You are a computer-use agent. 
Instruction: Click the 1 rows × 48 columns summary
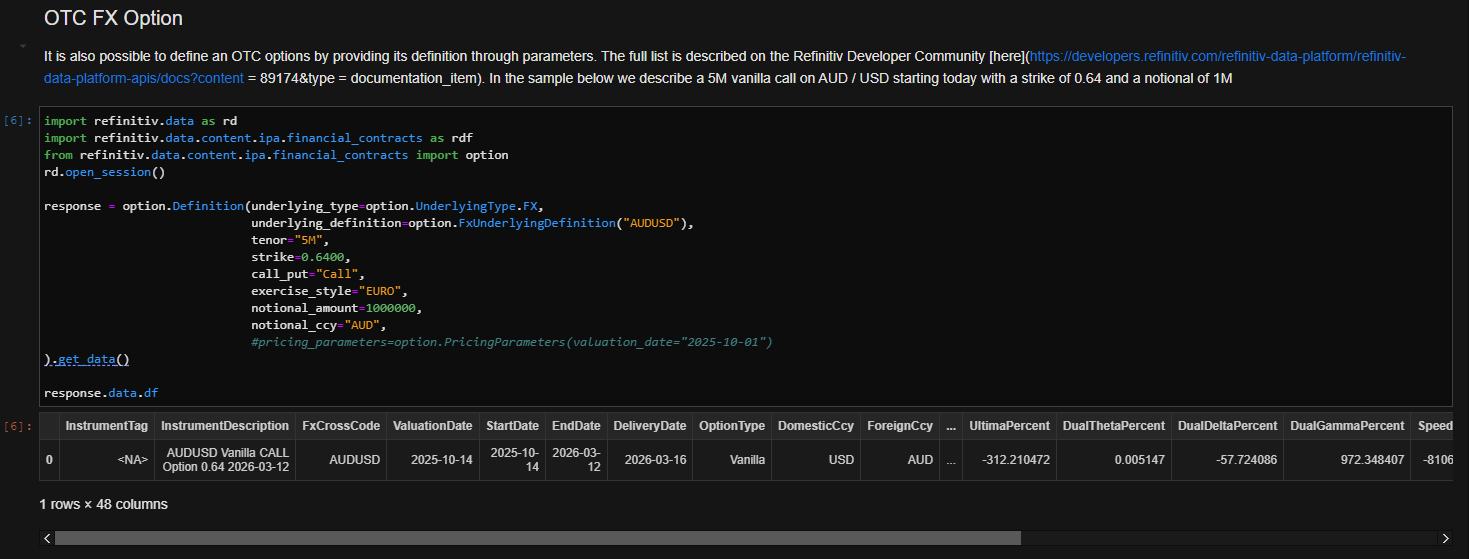pos(104,504)
